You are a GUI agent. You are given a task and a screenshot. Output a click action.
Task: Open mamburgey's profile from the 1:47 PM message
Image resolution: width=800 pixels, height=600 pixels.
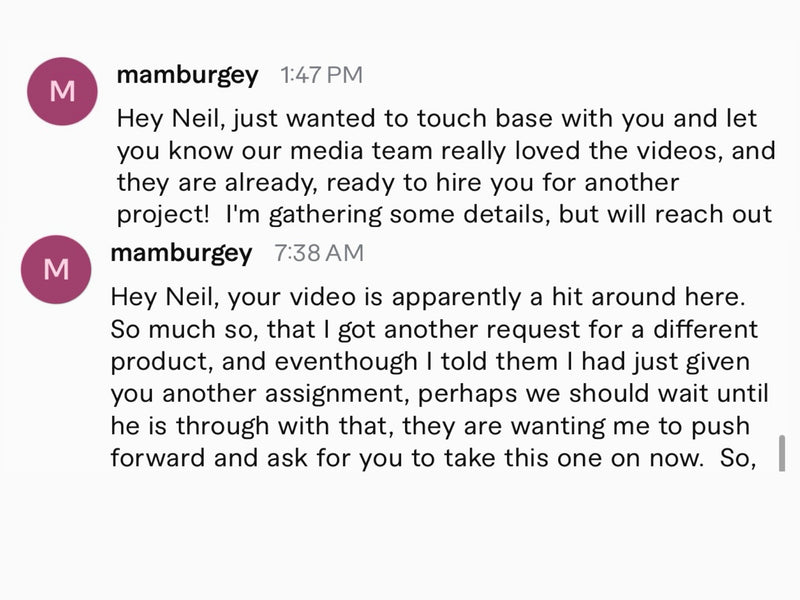click(187, 75)
